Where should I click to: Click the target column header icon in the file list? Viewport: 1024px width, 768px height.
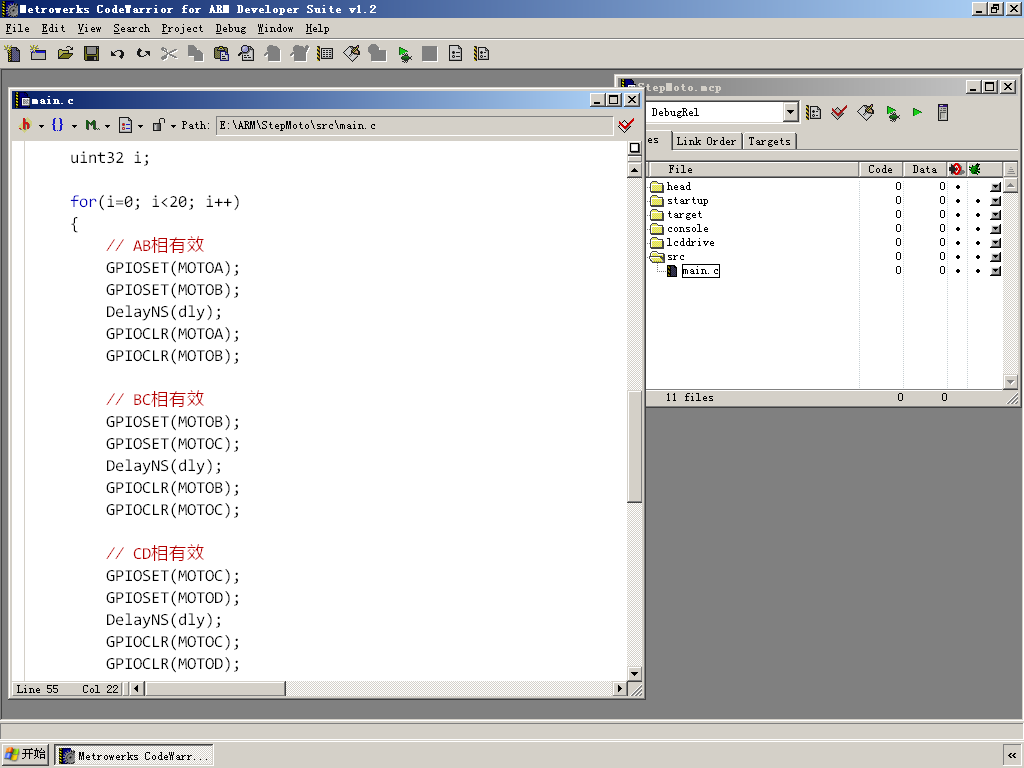point(956,169)
